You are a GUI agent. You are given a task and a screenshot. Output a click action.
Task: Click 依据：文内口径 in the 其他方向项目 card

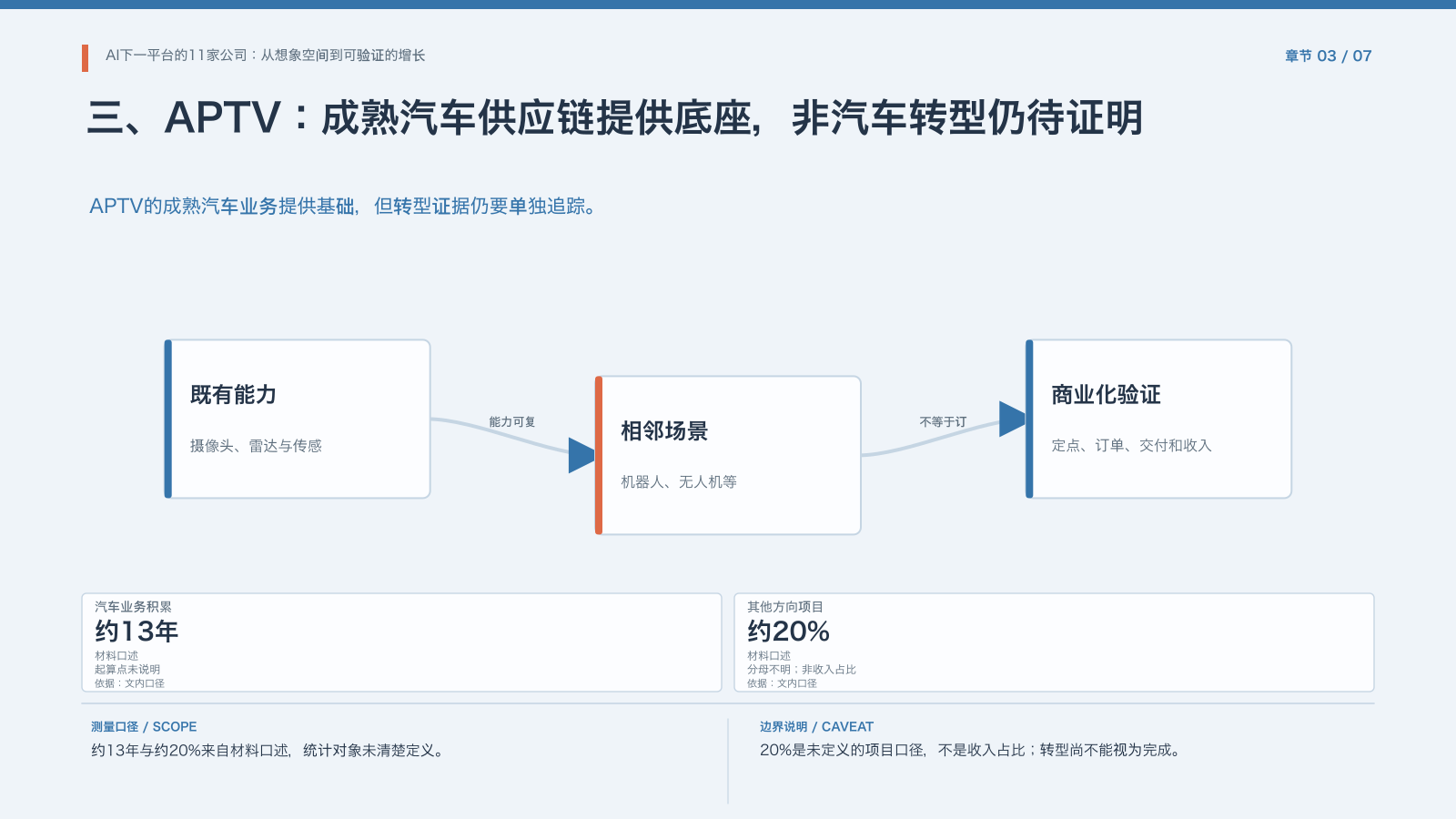782,683
